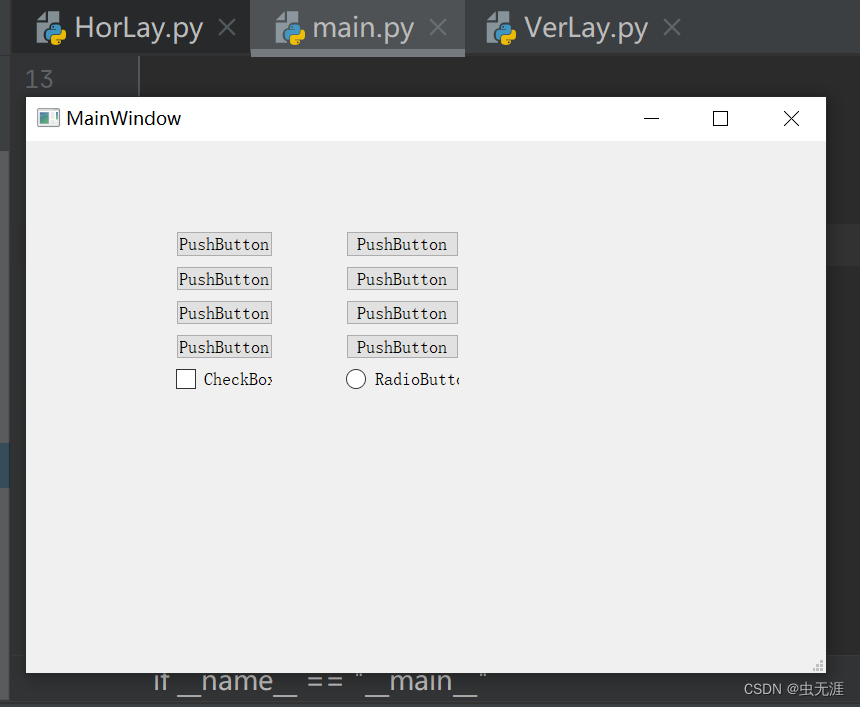Click the third PushButton in right column

(403, 313)
